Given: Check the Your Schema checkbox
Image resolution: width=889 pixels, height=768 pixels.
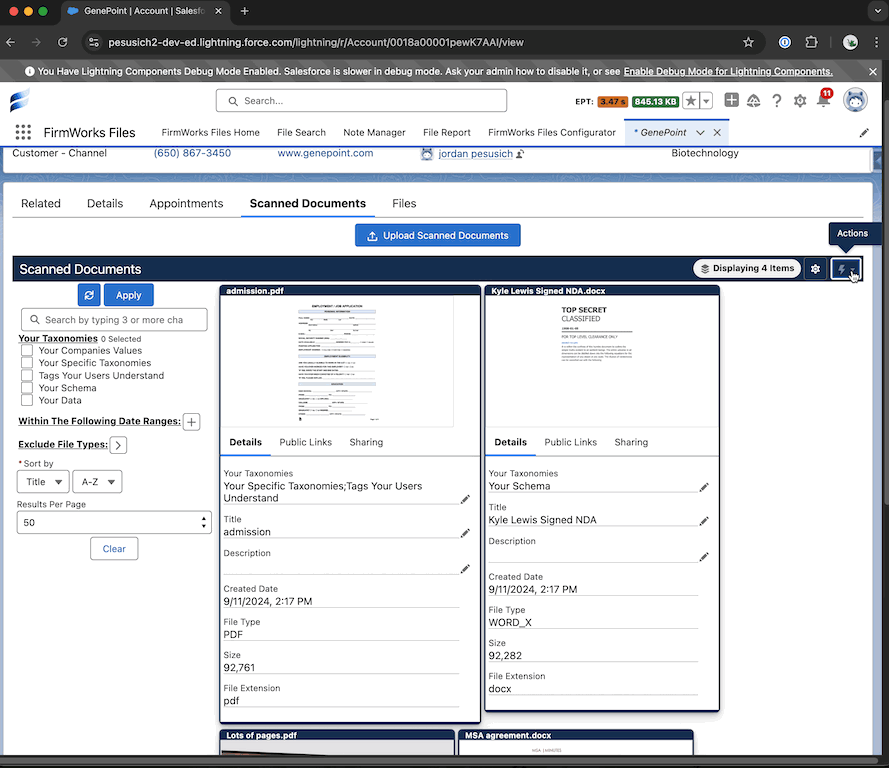Looking at the screenshot, I should click(x=27, y=388).
